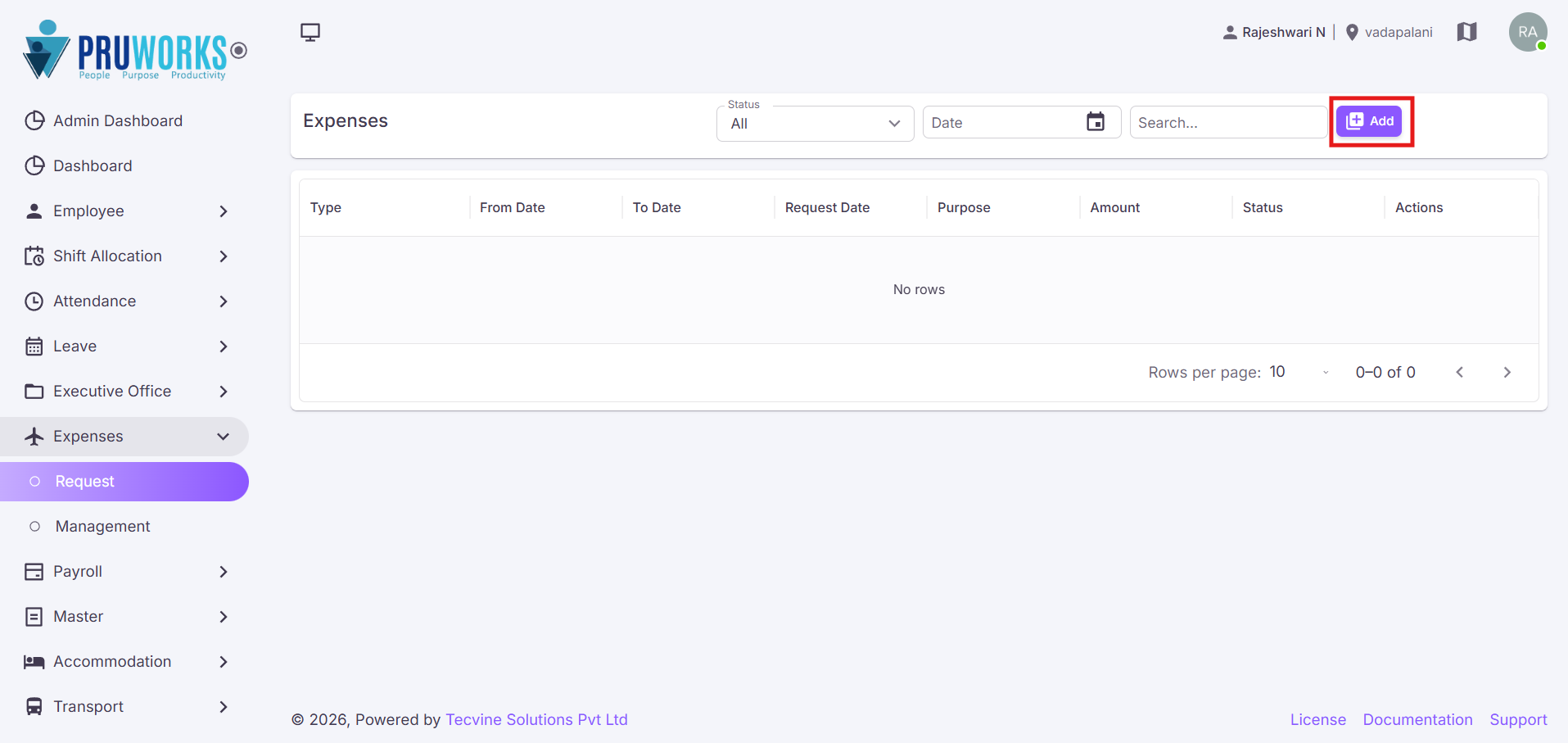The height and width of the screenshot is (743, 1568).
Task: Select the Request submenu item
Action: (124, 481)
